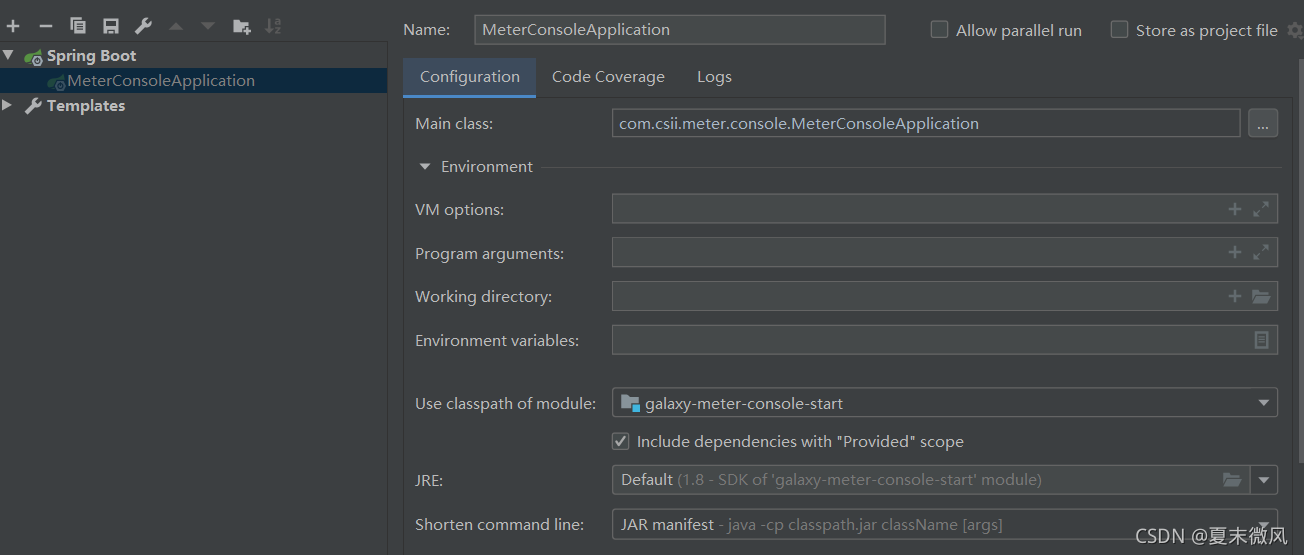Open the Environment variables editor icon
The height and width of the screenshot is (555, 1304).
(1262, 340)
